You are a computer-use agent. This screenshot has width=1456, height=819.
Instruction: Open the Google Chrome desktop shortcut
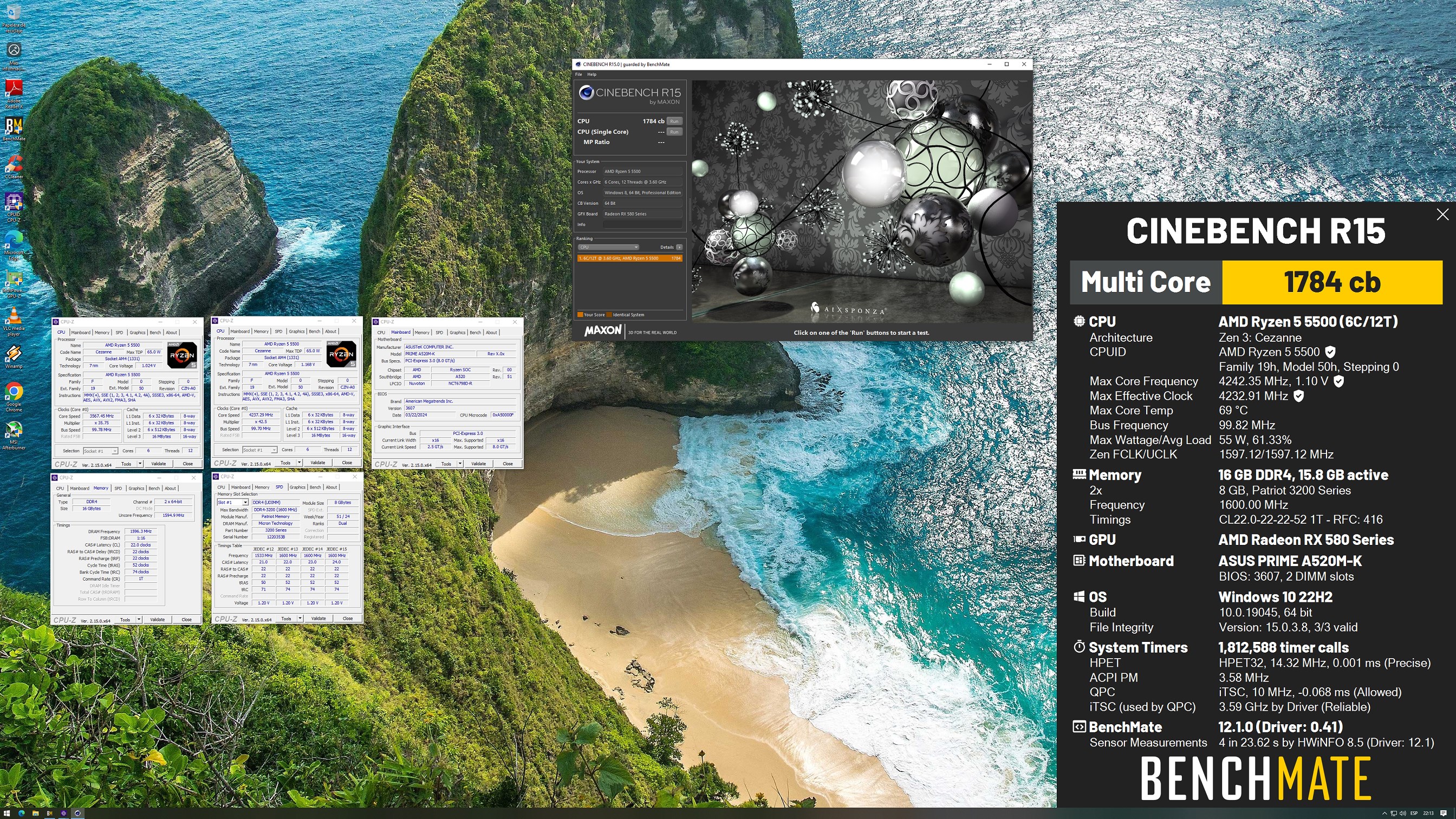14,397
